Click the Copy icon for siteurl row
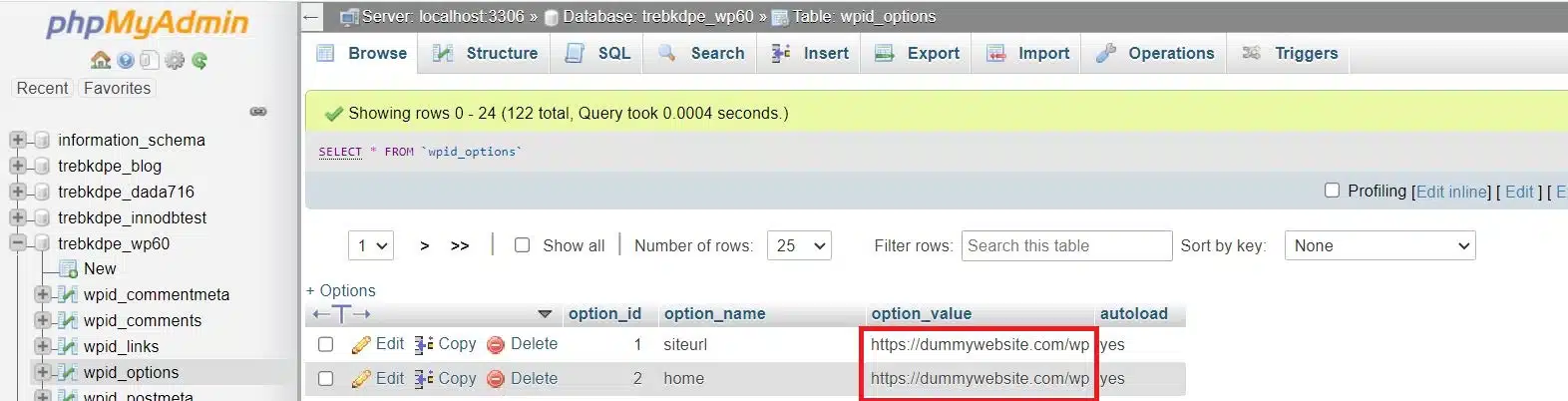This screenshot has width=1568, height=401. [x=424, y=345]
